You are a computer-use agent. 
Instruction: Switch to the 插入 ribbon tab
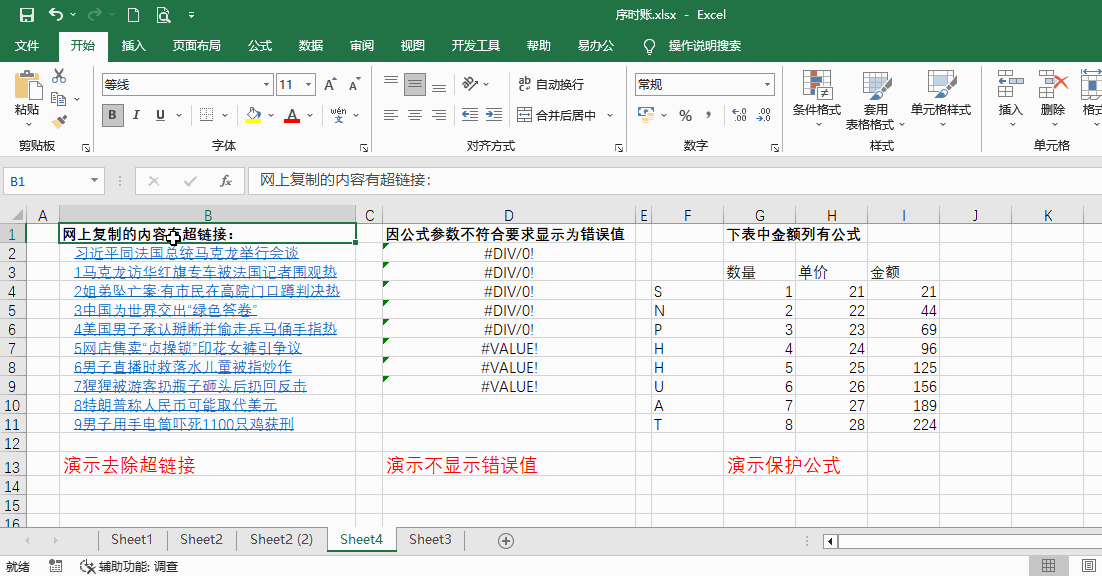click(x=134, y=46)
